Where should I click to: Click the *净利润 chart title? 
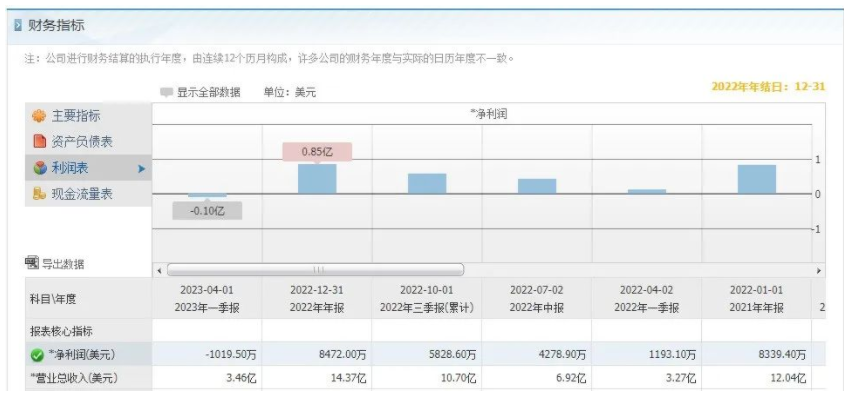click(488, 114)
